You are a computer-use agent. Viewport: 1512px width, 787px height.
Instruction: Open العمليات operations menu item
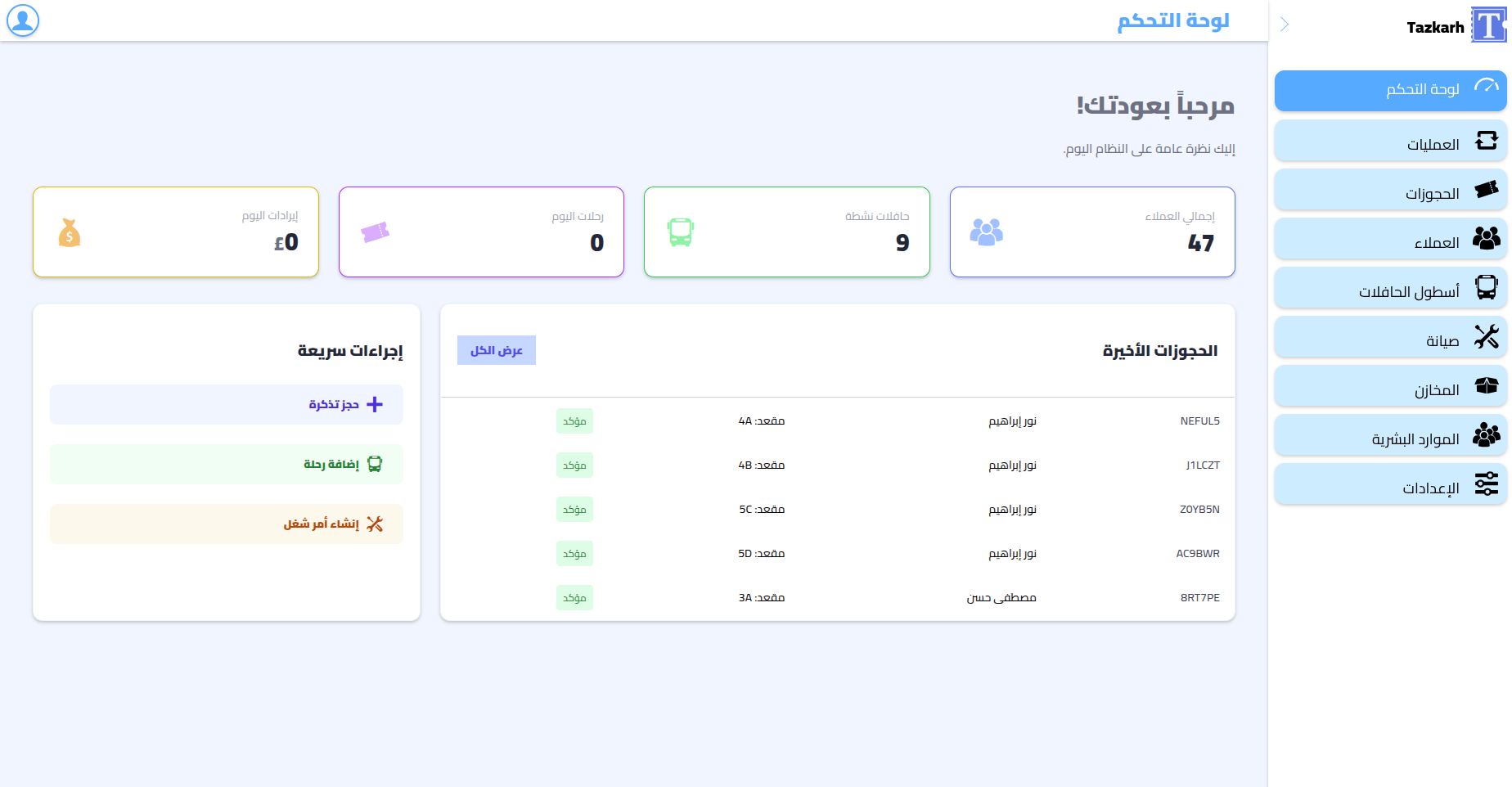tap(1389, 141)
